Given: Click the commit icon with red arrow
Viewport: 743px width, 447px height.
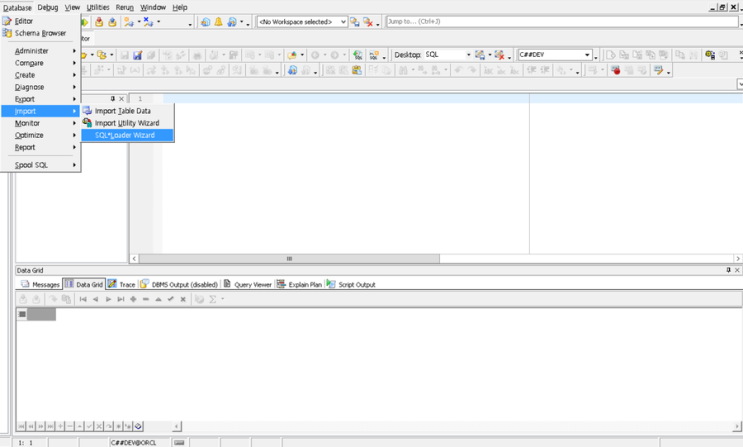Looking at the screenshot, I should tap(99, 22).
